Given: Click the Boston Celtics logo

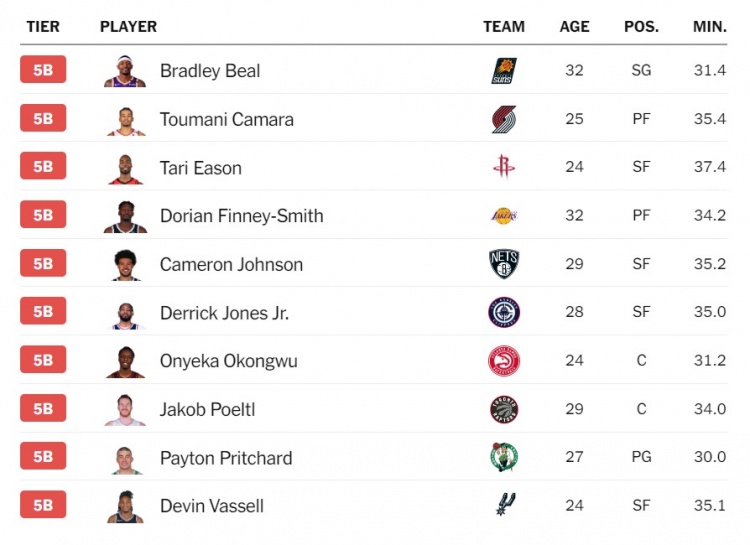Looking at the screenshot, I should (x=504, y=457).
